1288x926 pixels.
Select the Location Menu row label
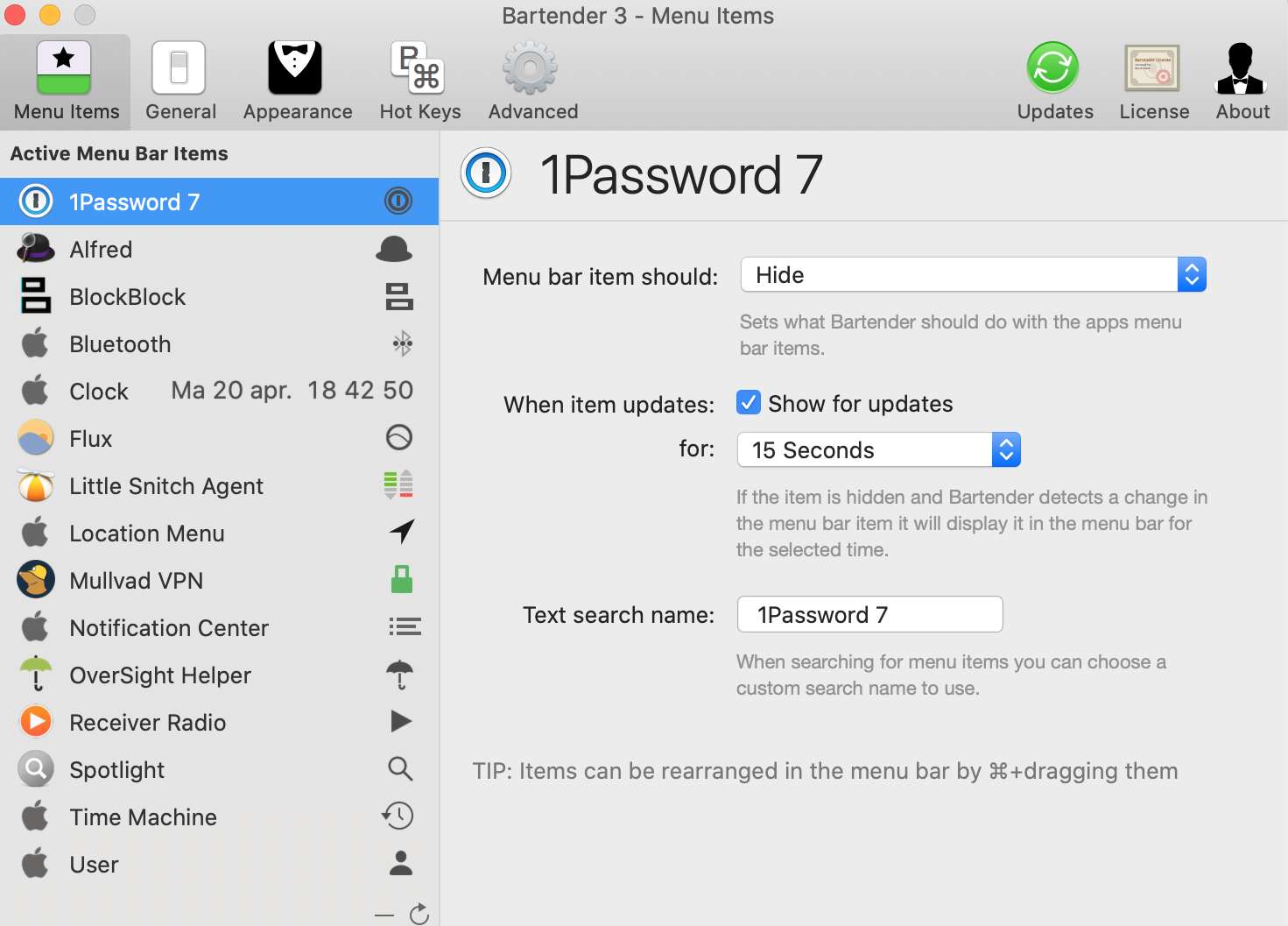tap(147, 533)
